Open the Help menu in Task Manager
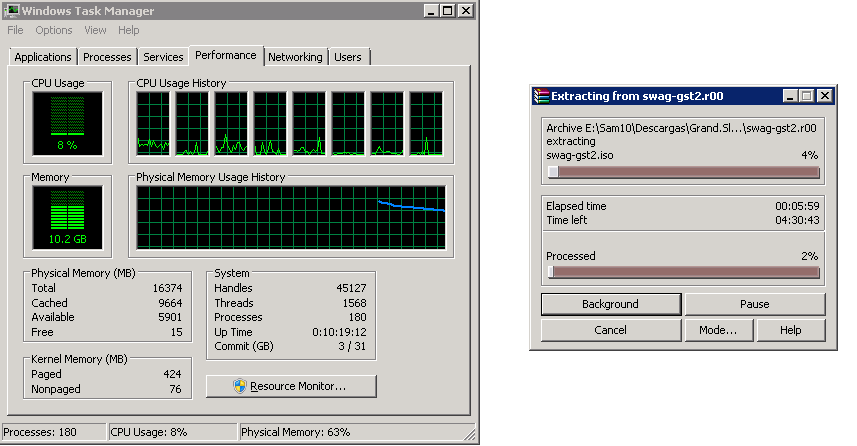Image resolution: width=857 pixels, height=446 pixels. 128,30
